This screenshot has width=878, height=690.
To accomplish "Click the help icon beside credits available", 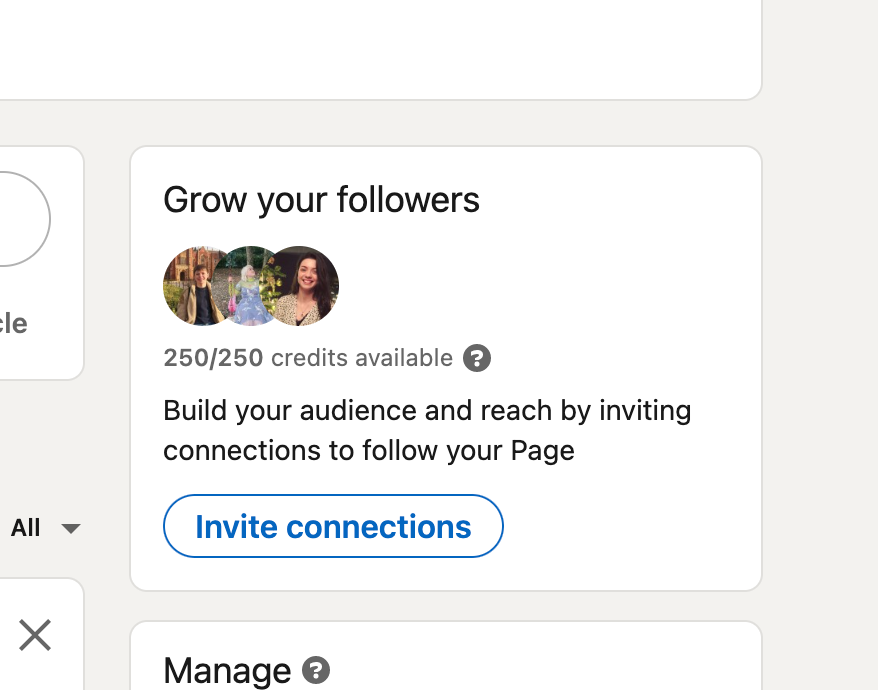I will coord(477,358).
